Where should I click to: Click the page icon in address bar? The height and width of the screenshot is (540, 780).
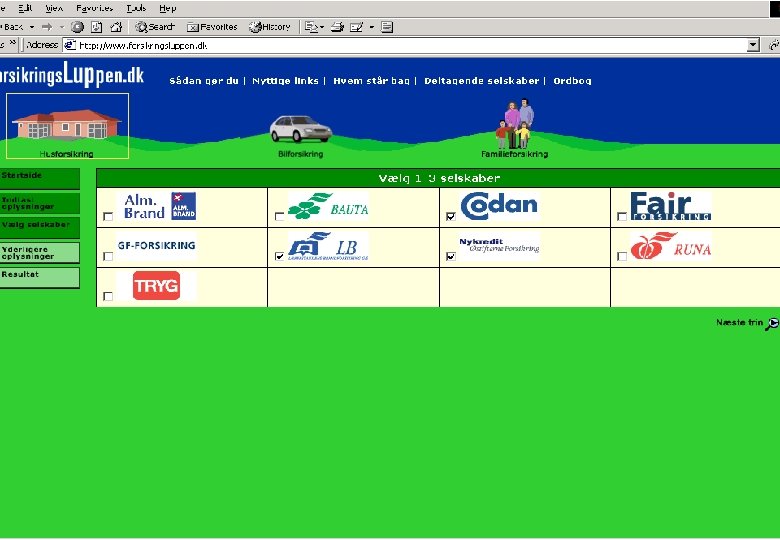(70, 45)
